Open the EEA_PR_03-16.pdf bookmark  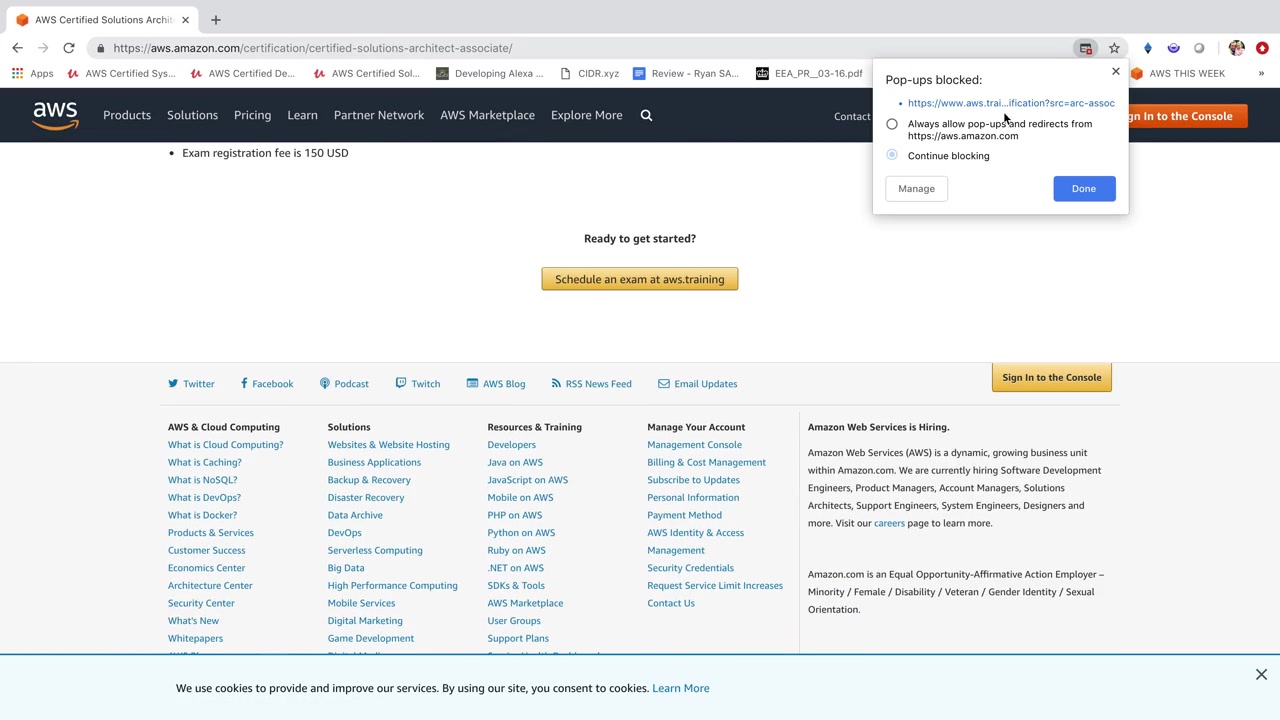tap(809, 73)
